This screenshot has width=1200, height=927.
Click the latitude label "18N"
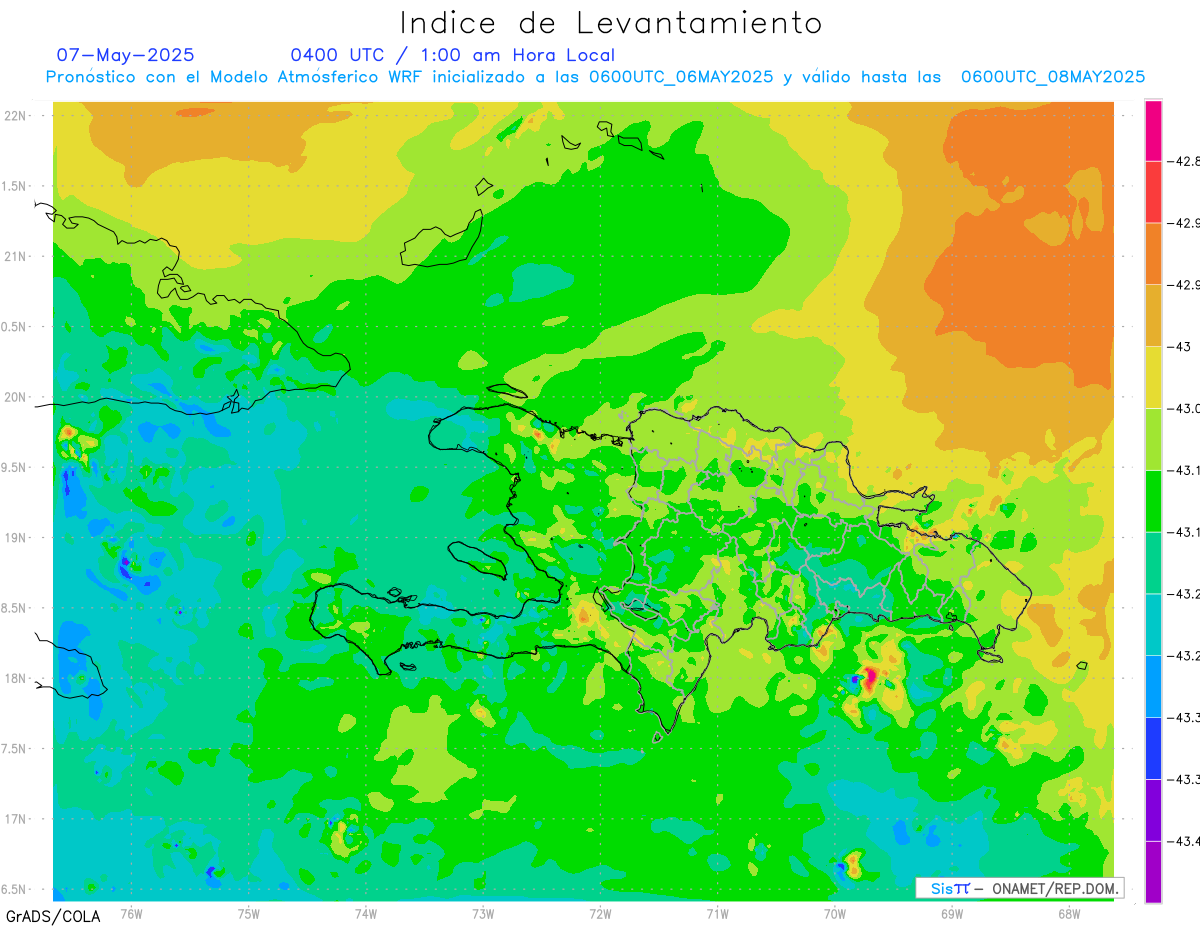click(x=15, y=679)
